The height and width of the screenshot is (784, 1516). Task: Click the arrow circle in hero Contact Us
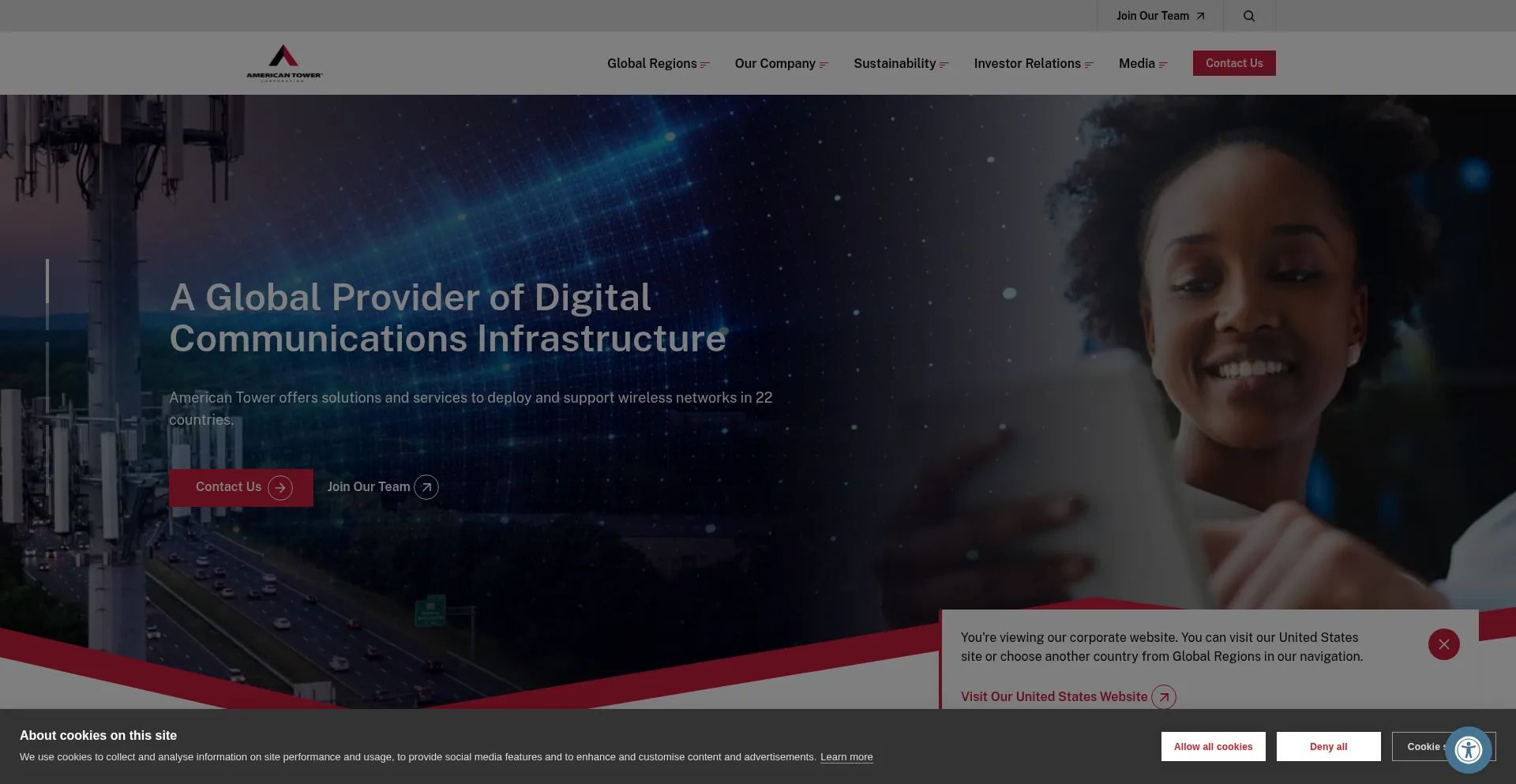click(x=280, y=488)
